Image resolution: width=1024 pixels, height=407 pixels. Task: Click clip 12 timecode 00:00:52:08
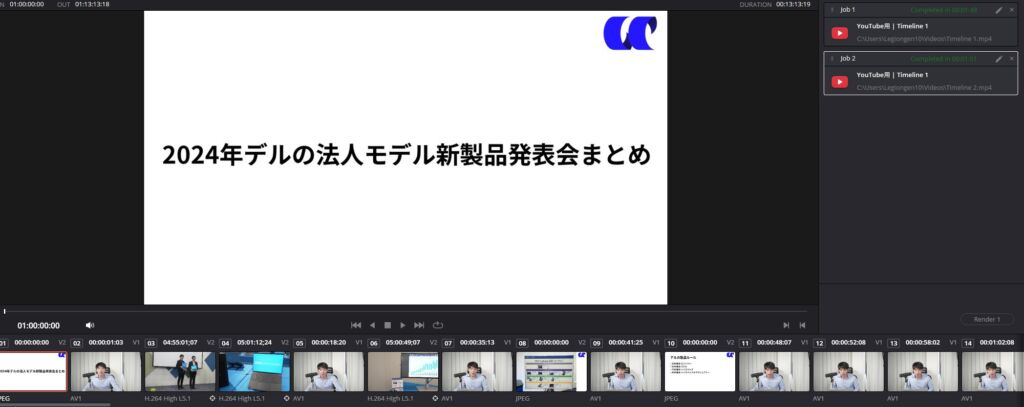[849, 342]
